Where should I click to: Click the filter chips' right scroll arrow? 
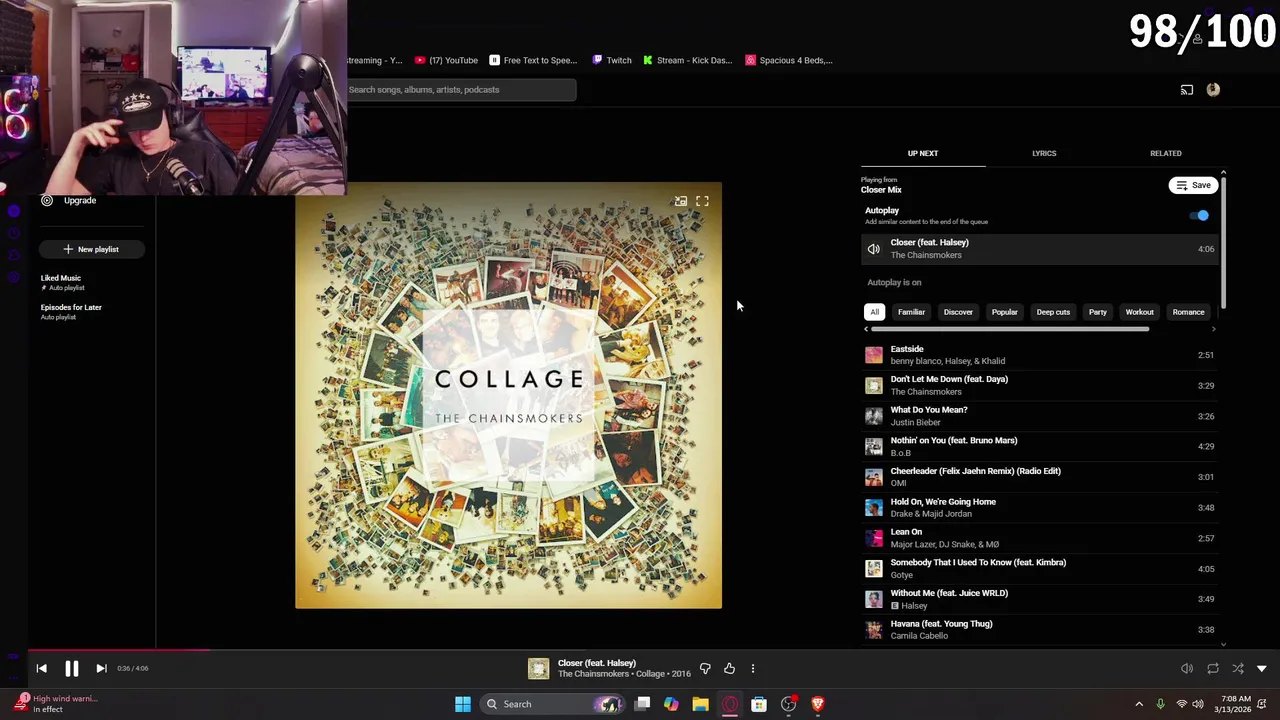[x=1214, y=329]
